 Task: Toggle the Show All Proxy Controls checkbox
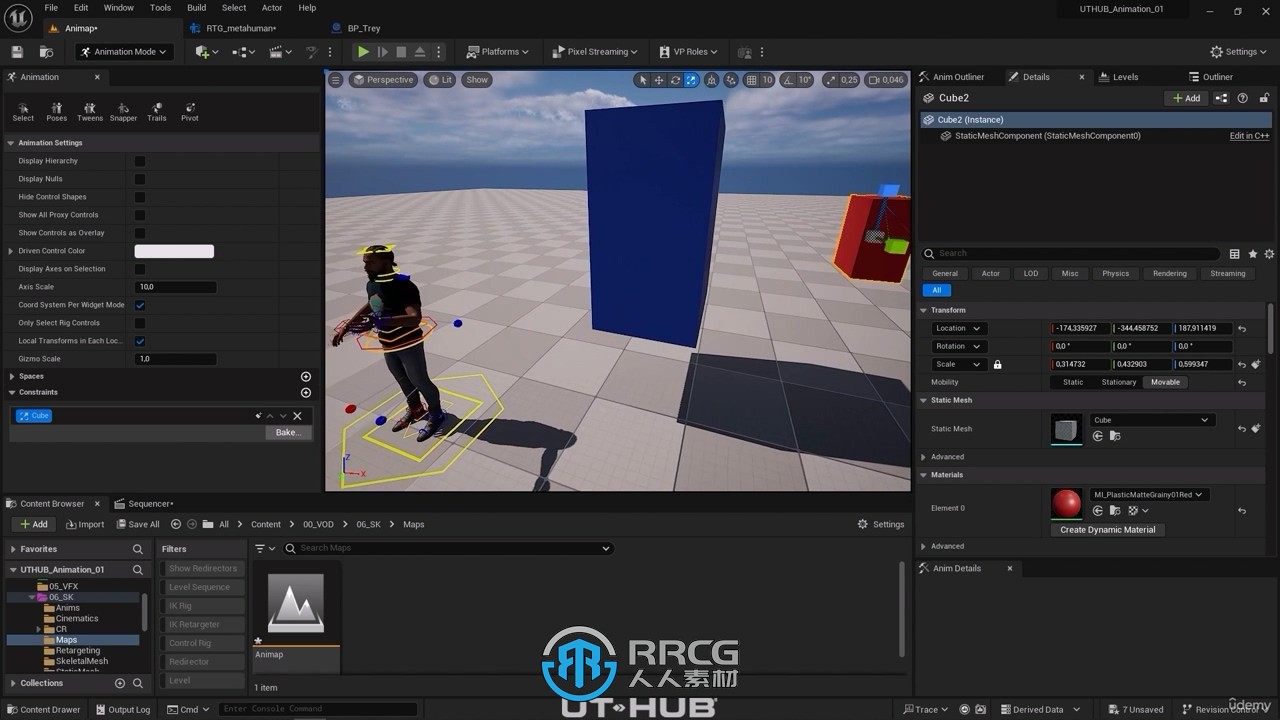[x=140, y=215]
